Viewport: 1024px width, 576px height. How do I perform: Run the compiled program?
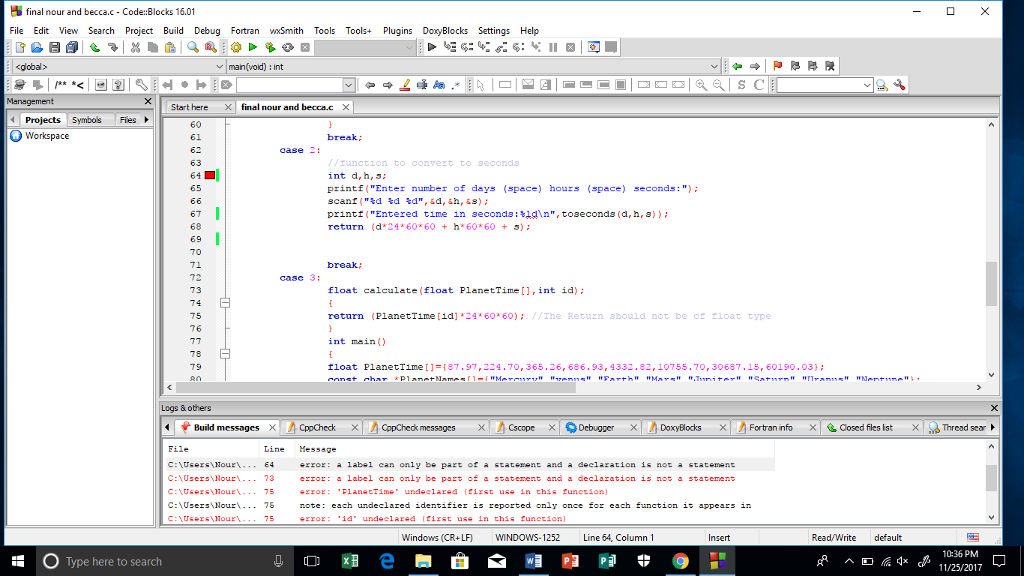coord(252,46)
